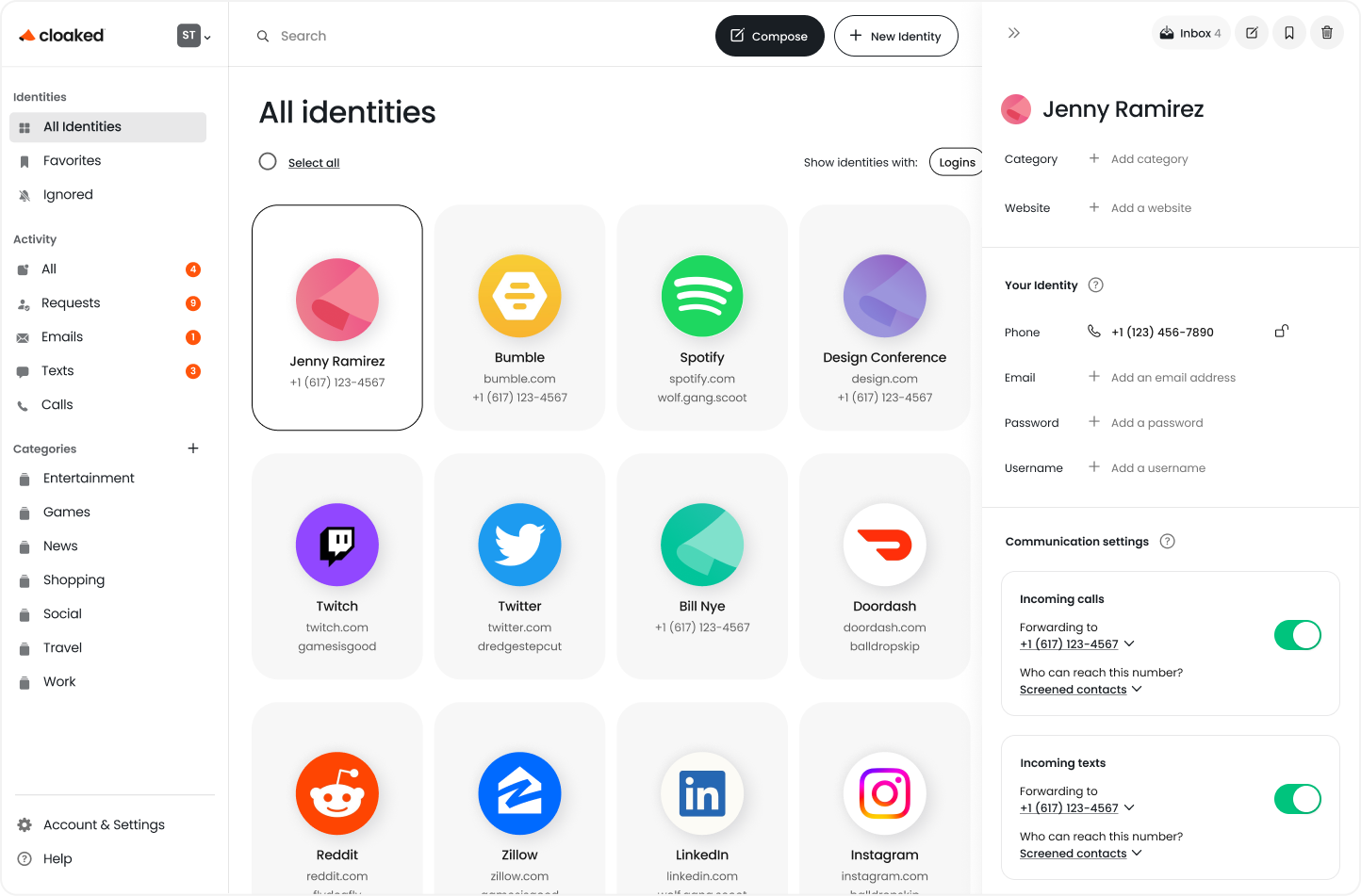The width and height of the screenshot is (1361, 896).
Task: Create a New Identity
Action: tap(895, 36)
